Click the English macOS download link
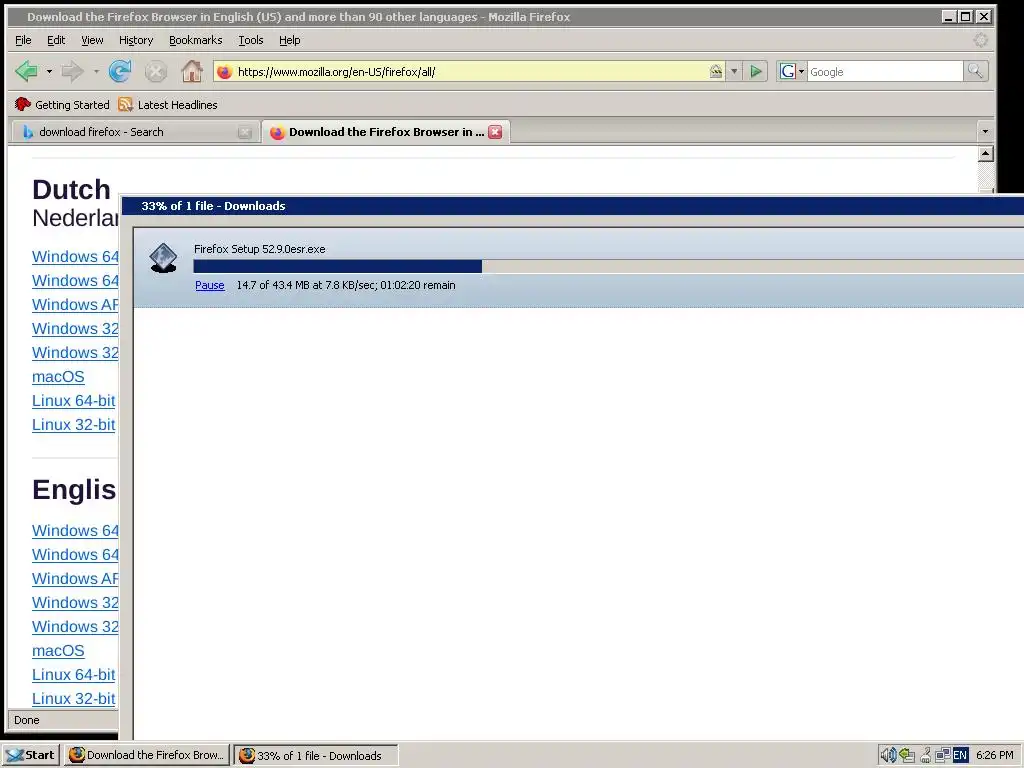This screenshot has height=768, width=1024. coord(58,650)
